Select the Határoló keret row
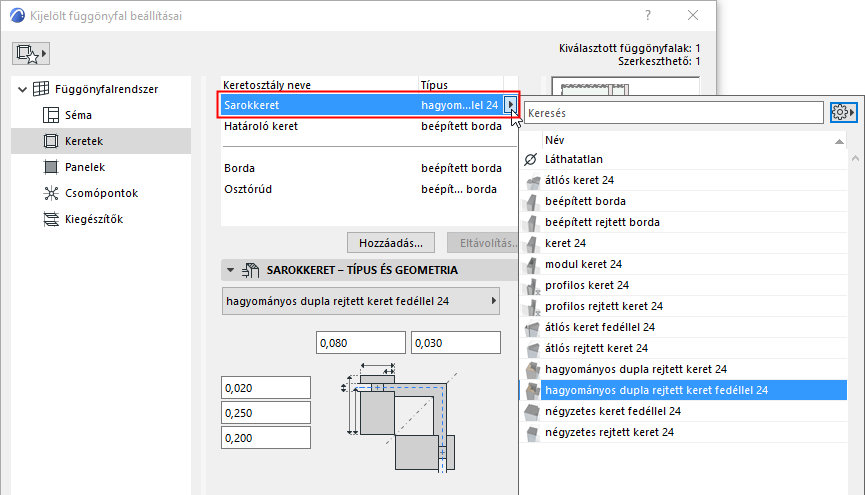 click(x=369, y=126)
